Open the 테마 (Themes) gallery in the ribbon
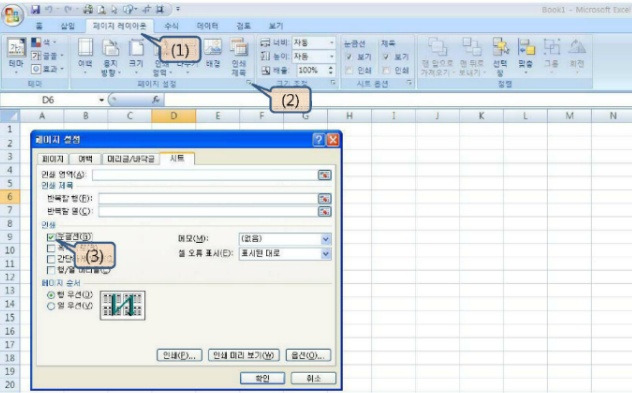Image resolution: width=632 pixels, height=393 pixels. pos(16,56)
